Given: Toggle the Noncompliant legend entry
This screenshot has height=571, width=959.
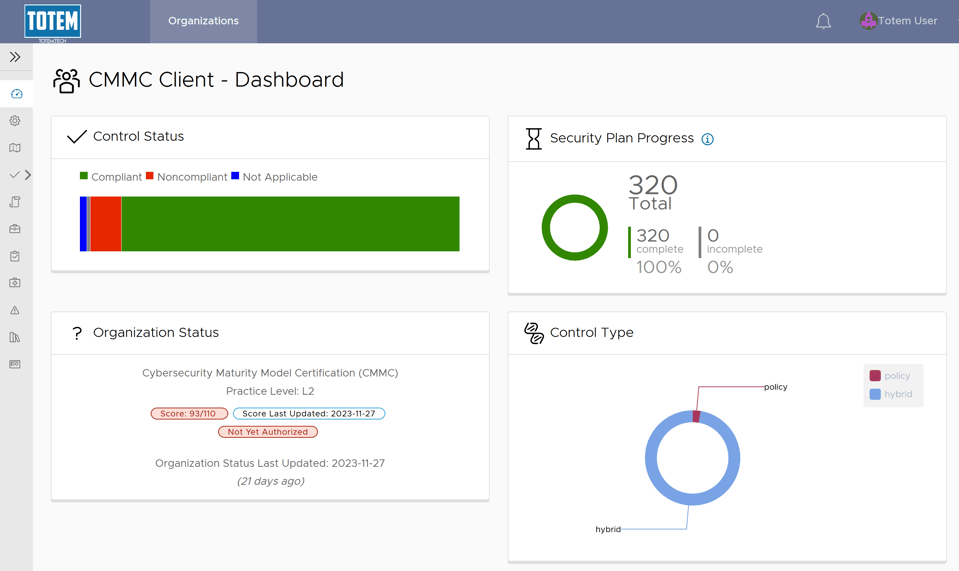Looking at the screenshot, I should pos(187,177).
